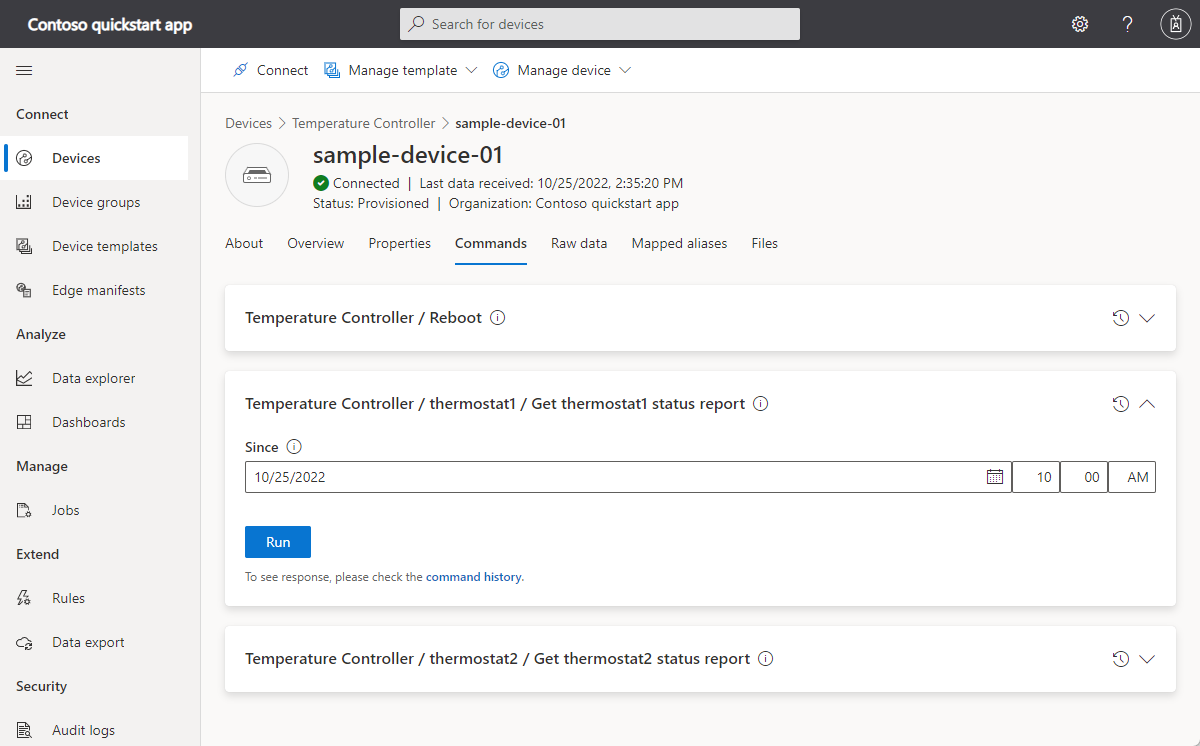Image resolution: width=1200 pixels, height=746 pixels.
Task: Select the Commands tab
Action: point(491,243)
